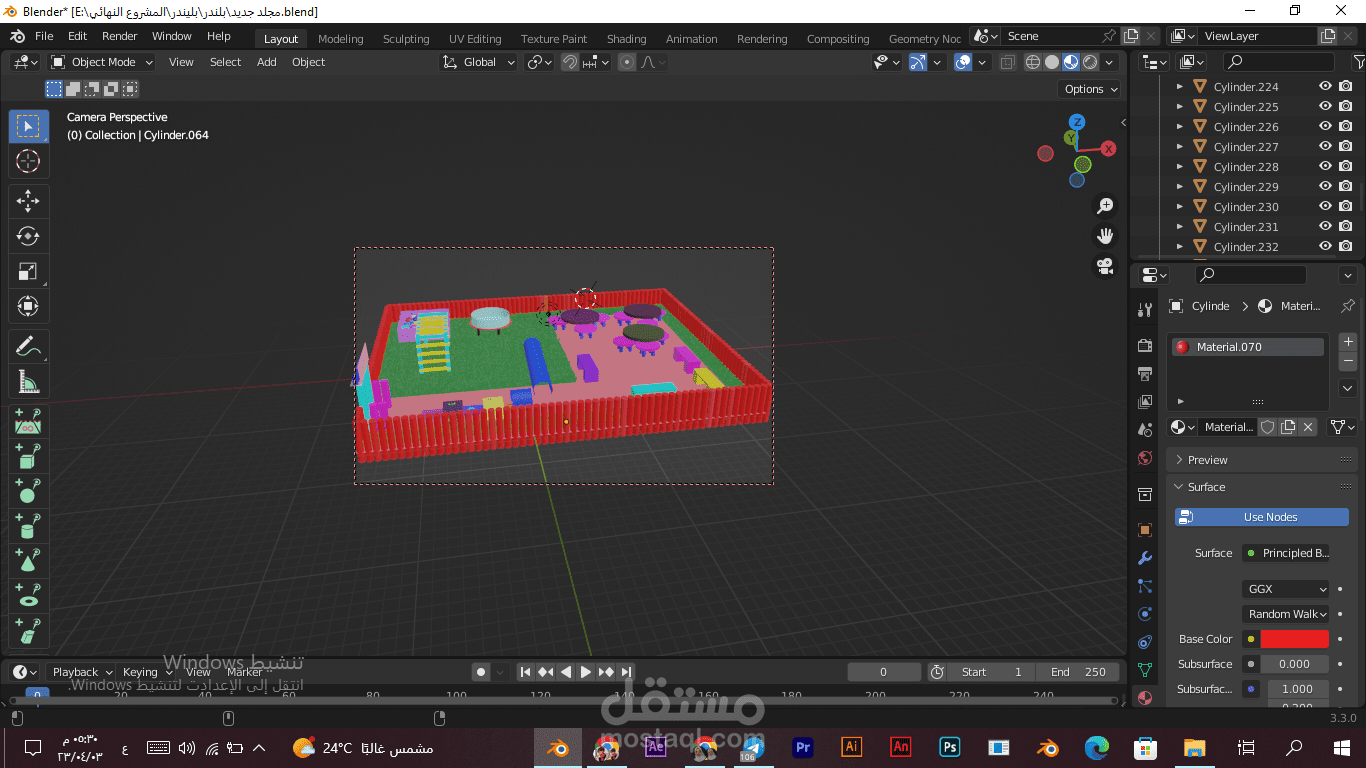Click the End frame 250 field
Viewport: 1366px width, 768px height.
[x=1077, y=672]
